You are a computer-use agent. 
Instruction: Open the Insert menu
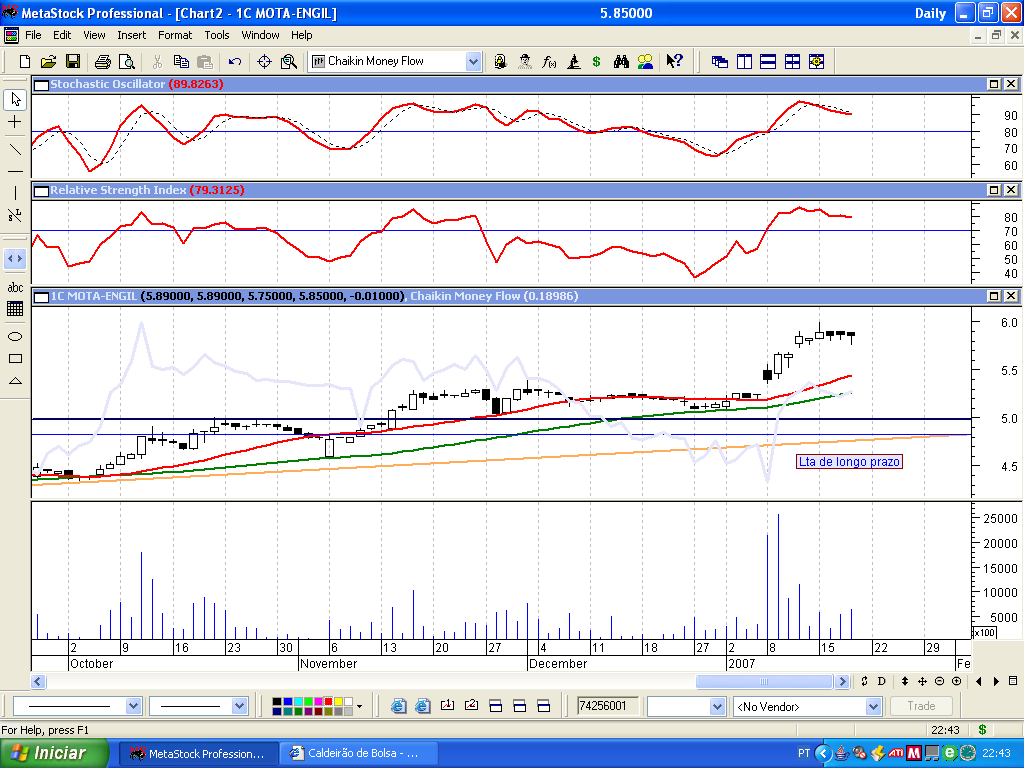(x=131, y=35)
